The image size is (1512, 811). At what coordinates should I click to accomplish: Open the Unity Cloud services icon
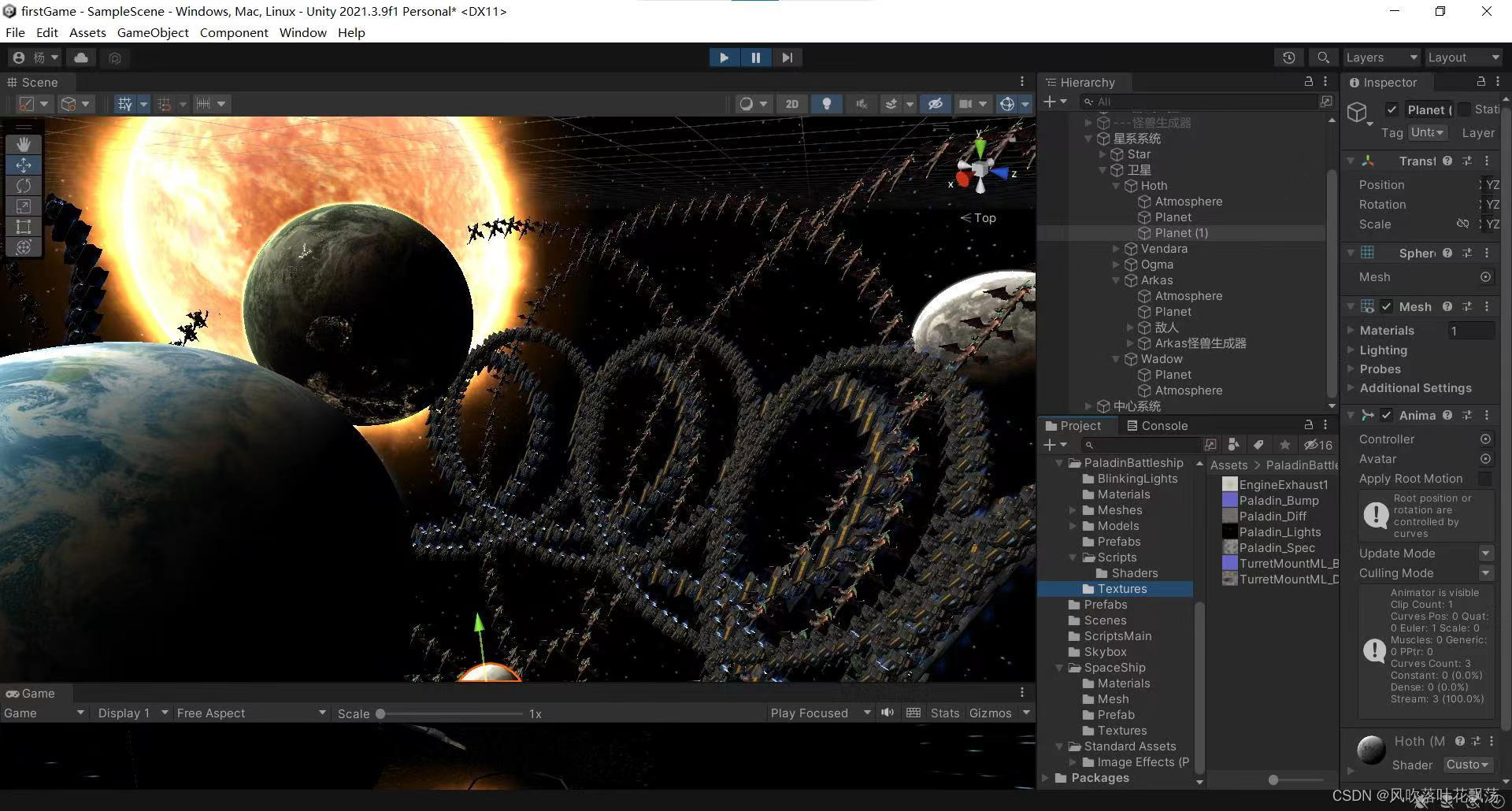coord(81,57)
